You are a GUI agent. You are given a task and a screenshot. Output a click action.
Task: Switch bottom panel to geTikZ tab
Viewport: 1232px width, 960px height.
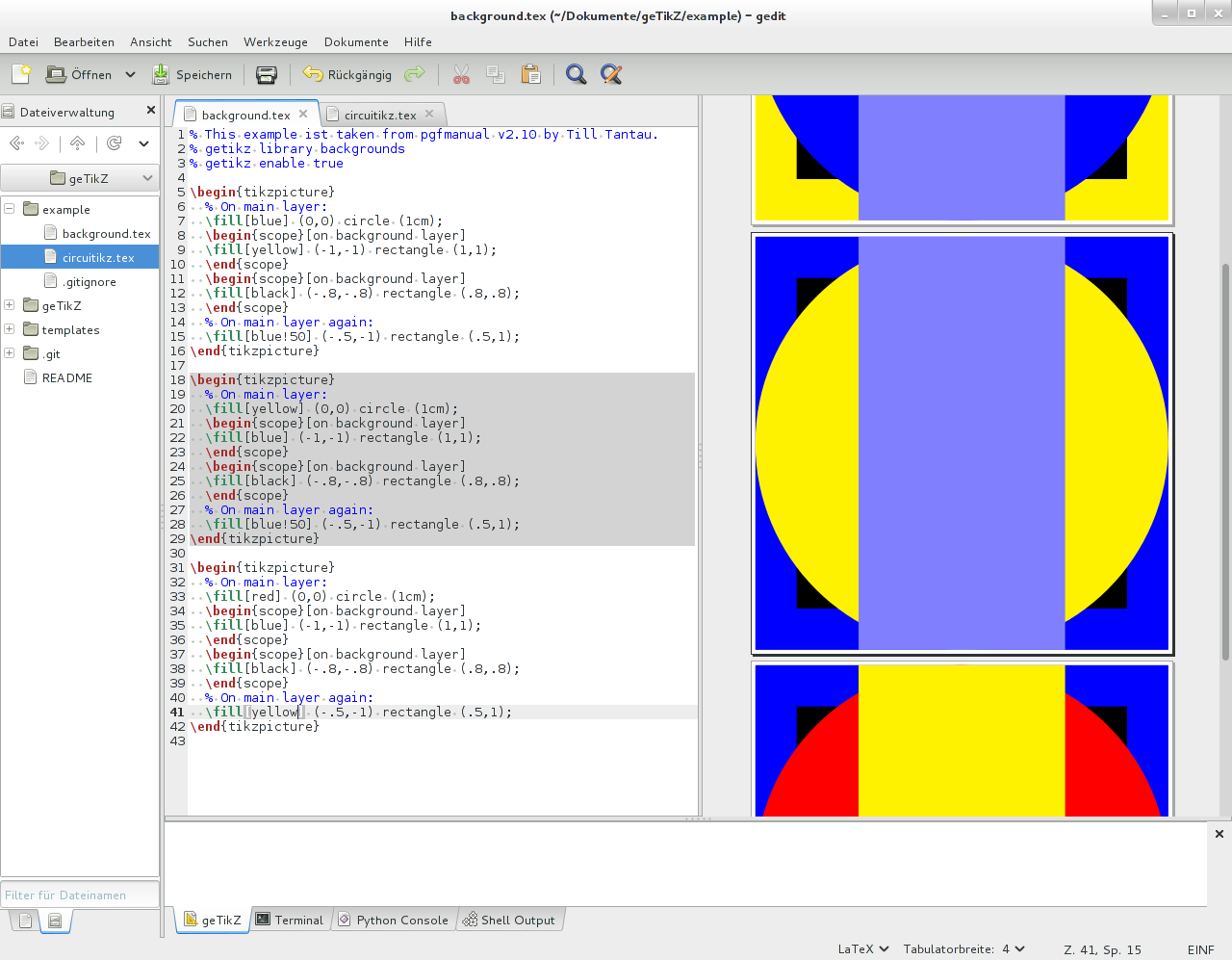(x=213, y=920)
